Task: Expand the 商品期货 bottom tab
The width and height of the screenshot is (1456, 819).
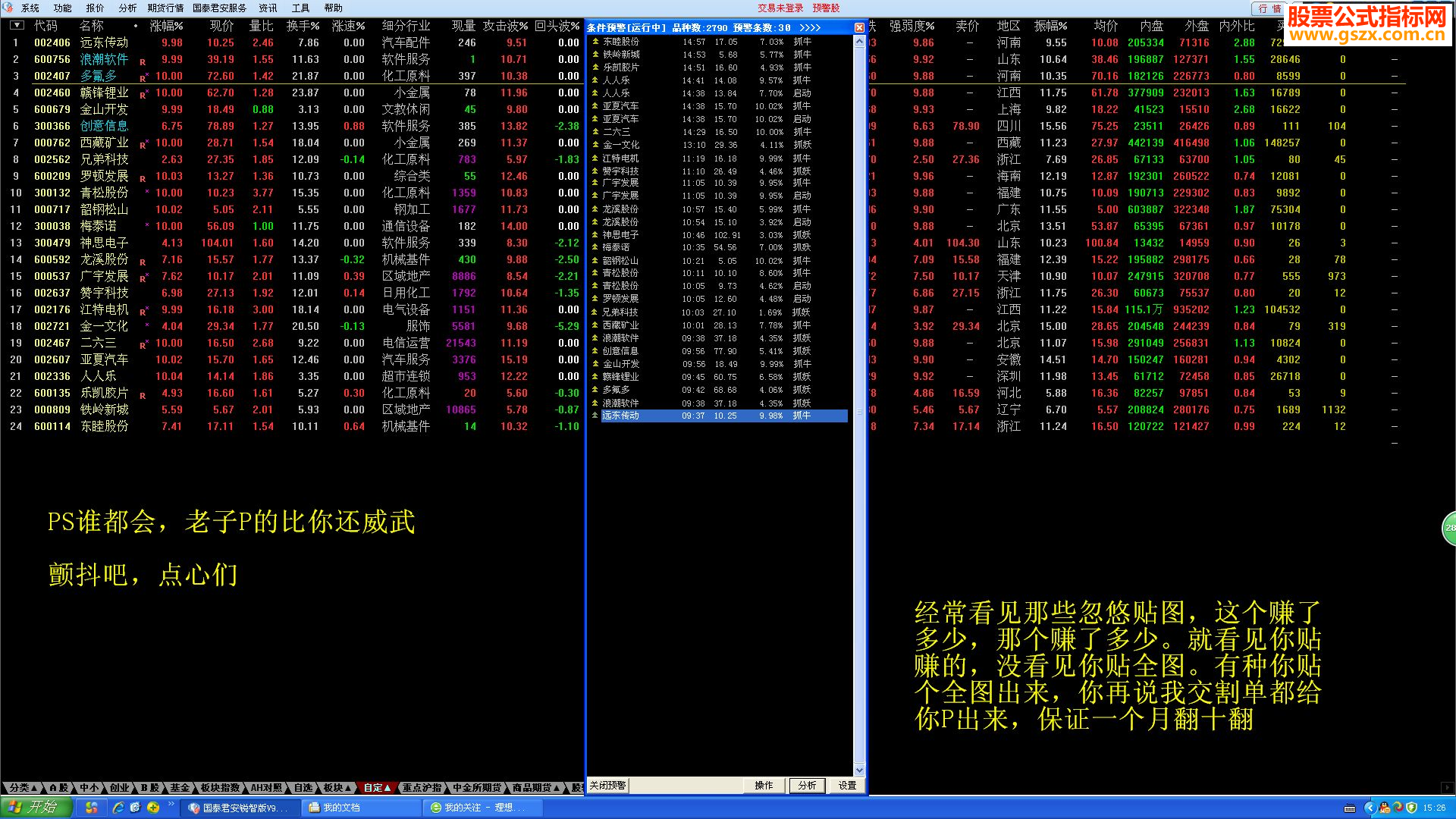Action: 536,788
